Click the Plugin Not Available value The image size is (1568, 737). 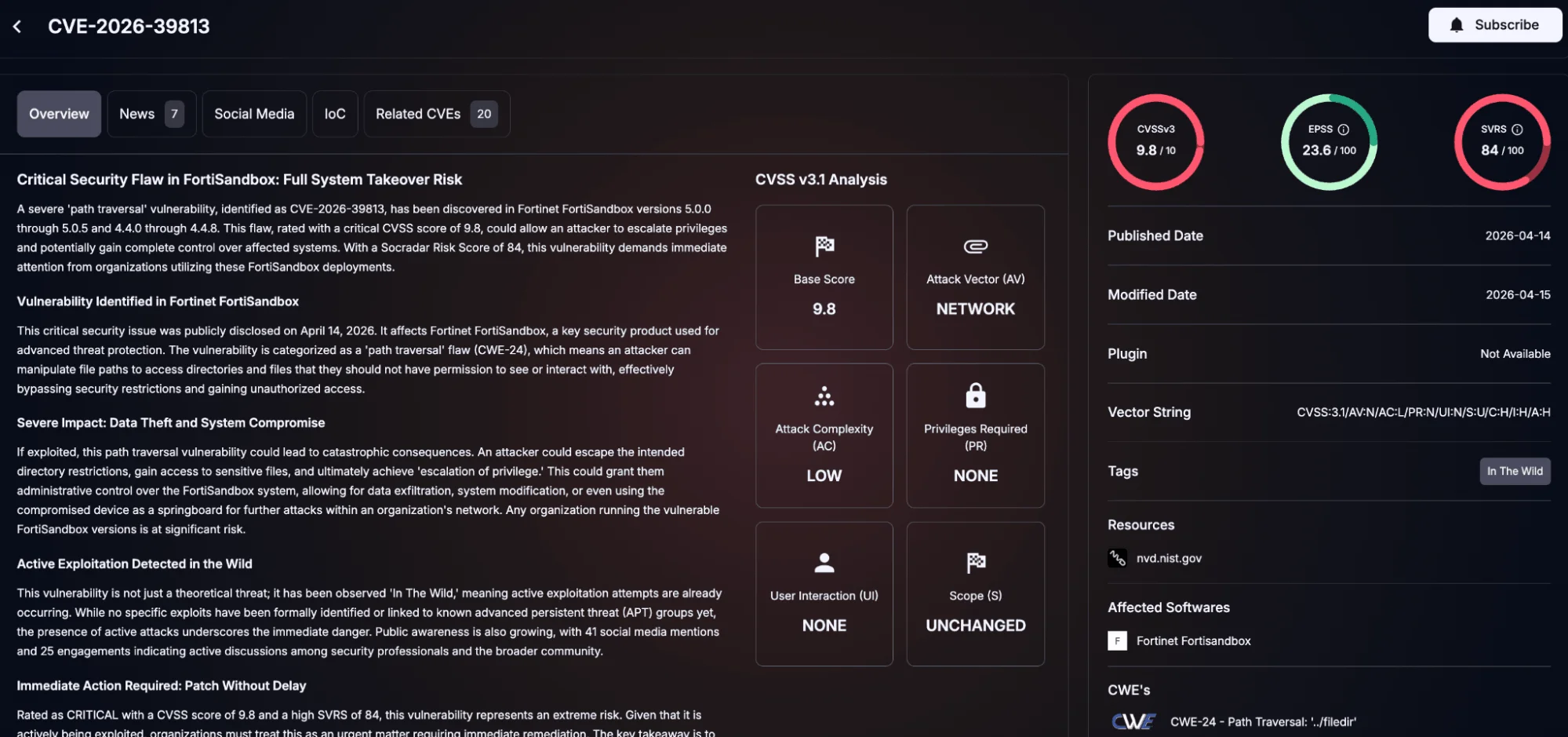1515,353
